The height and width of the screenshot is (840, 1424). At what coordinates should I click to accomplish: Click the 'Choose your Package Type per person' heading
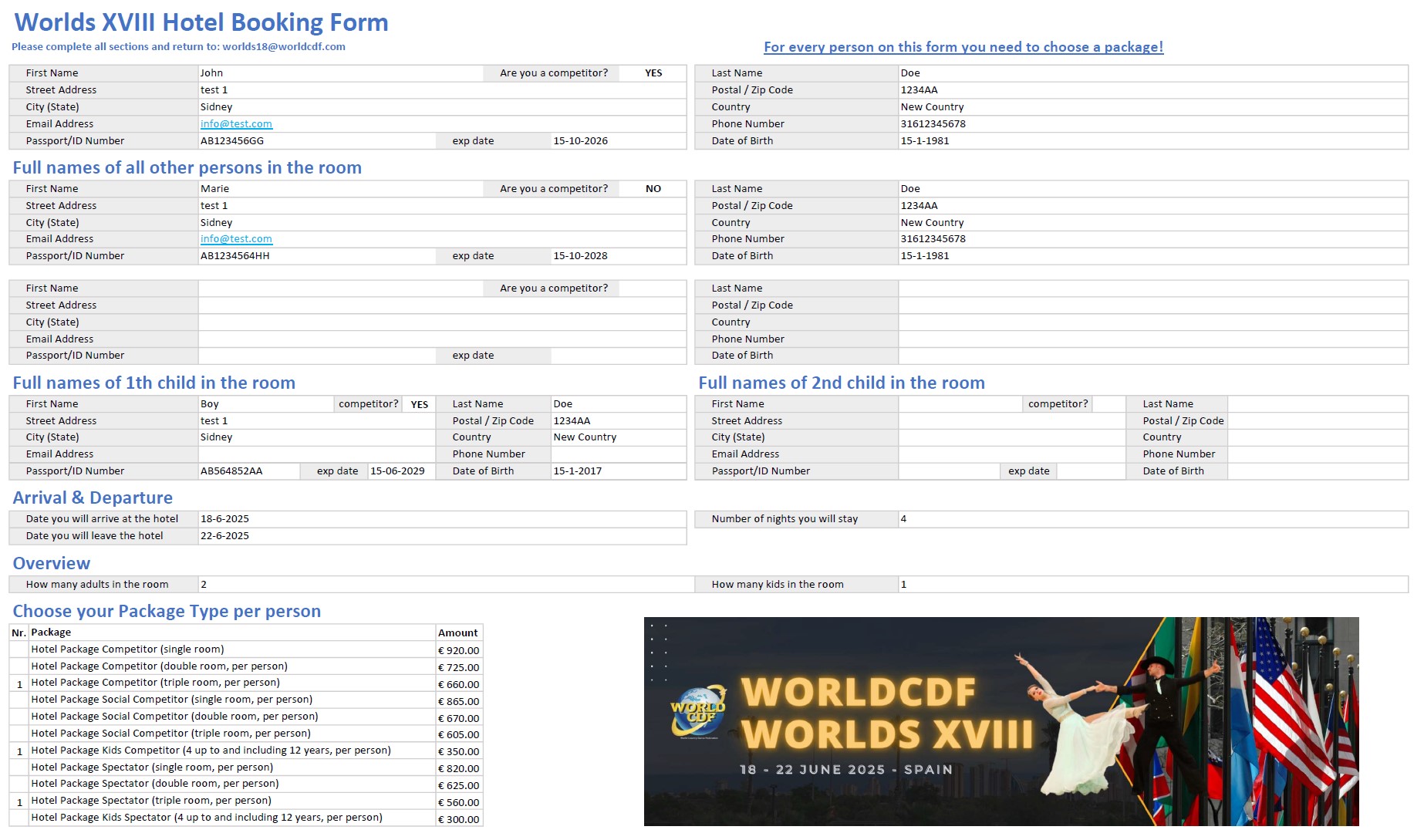[167, 611]
